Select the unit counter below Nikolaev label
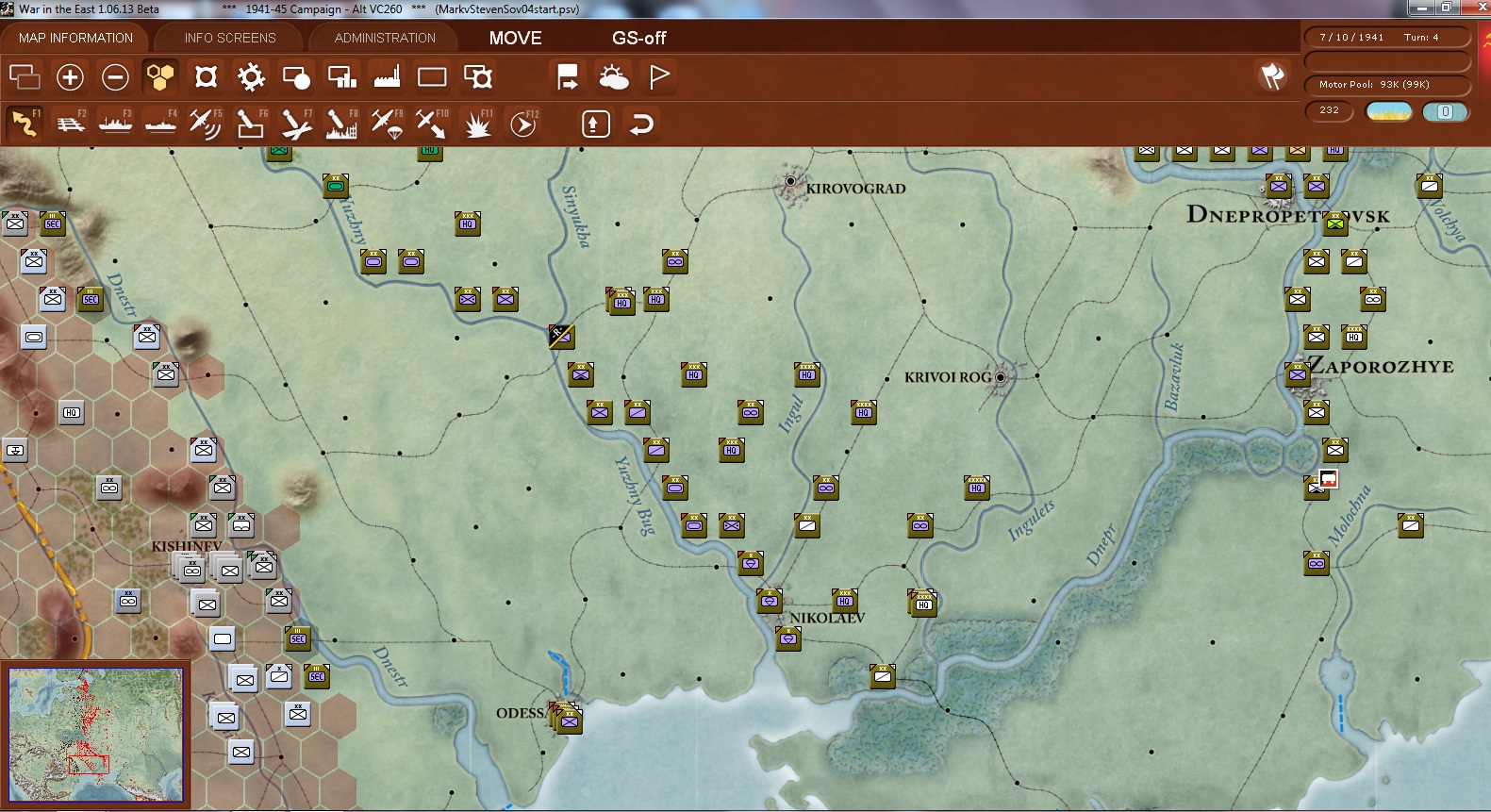 point(788,638)
